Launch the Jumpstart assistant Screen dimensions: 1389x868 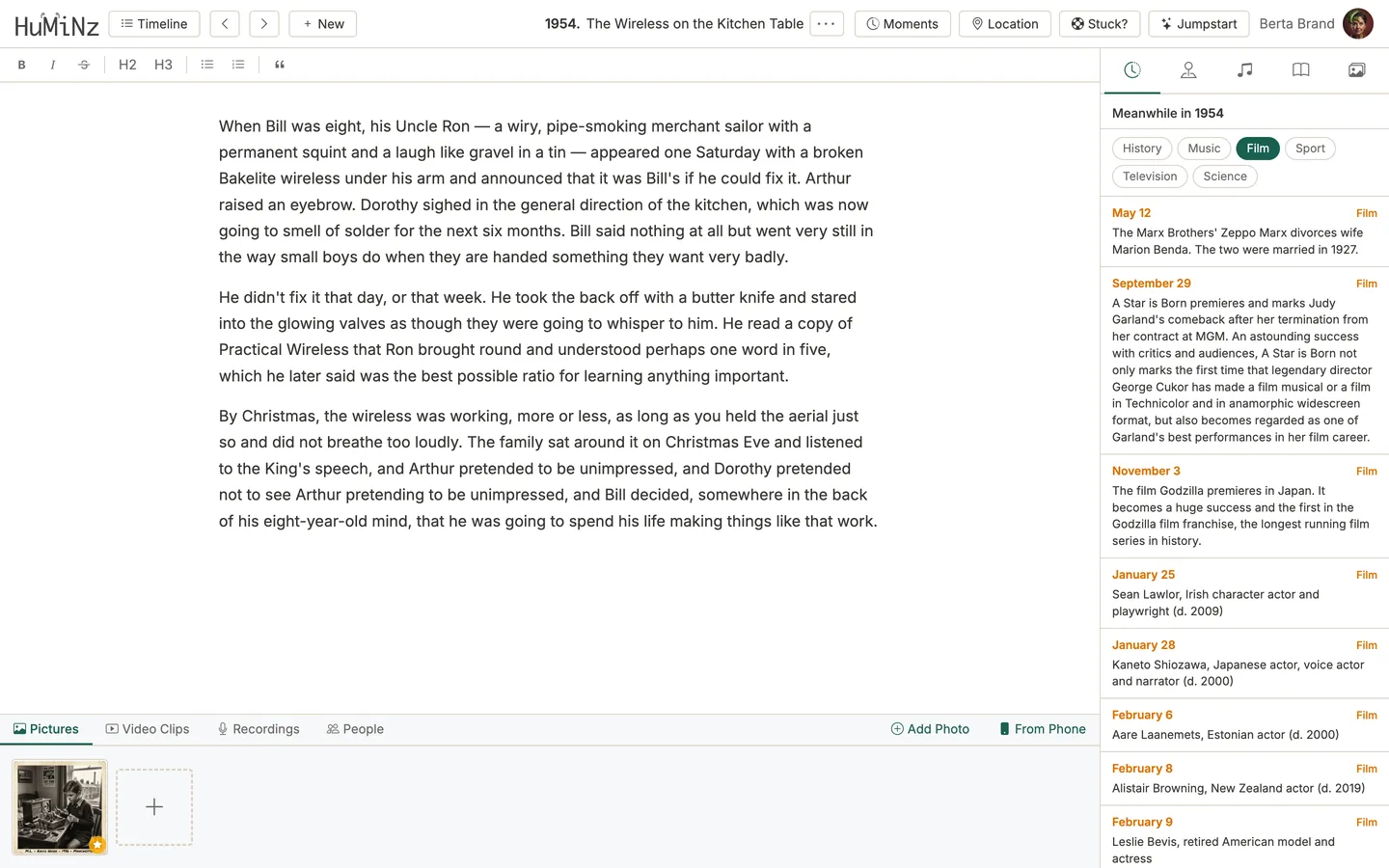click(1199, 24)
